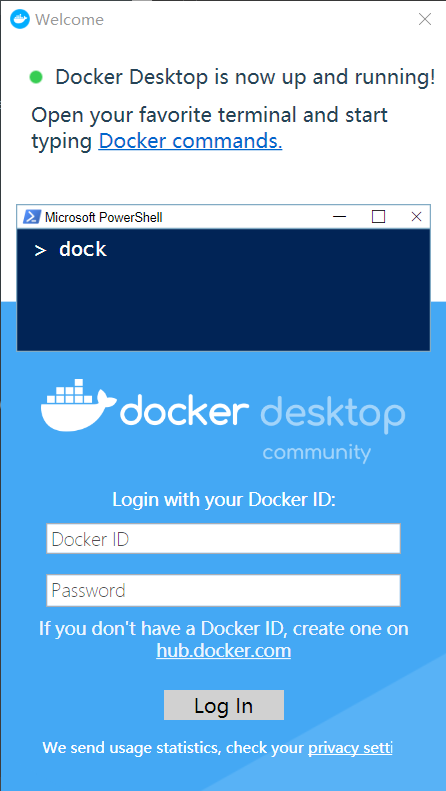Click the PowerShell icon in demo terminal
Screen dimensions: 446x791
coord(32,217)
